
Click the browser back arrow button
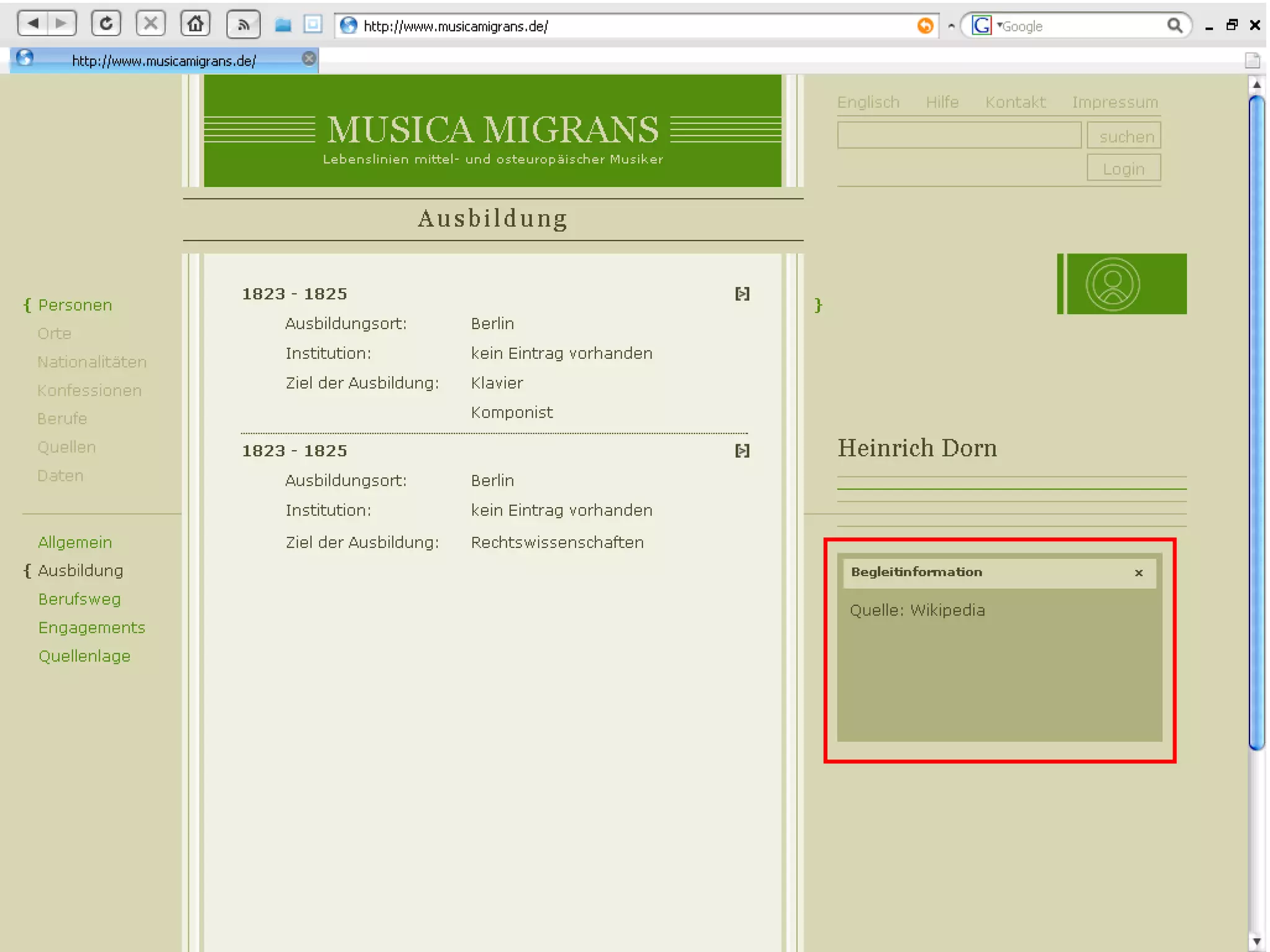[33, 24]
